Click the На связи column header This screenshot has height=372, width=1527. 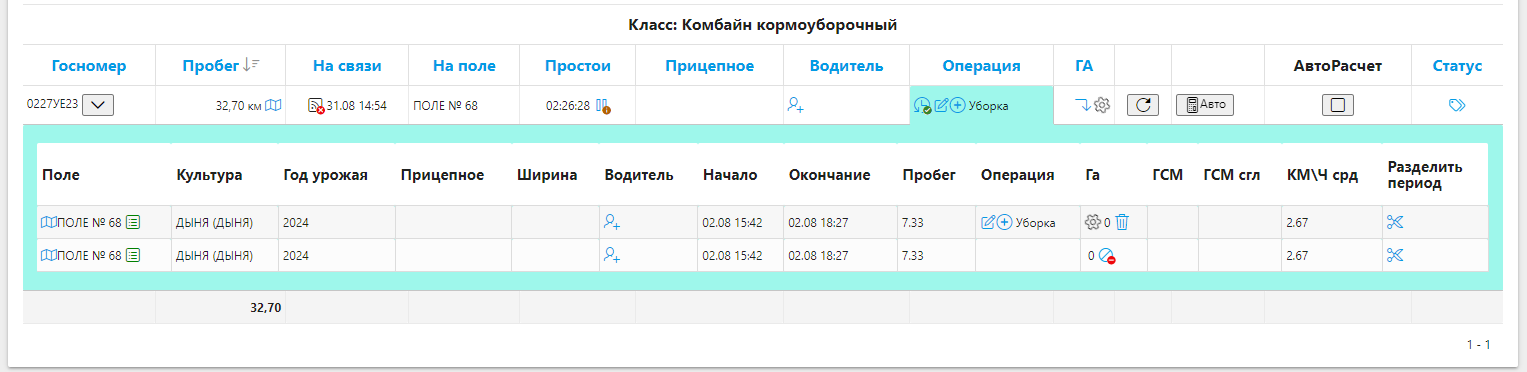point(347,66)
